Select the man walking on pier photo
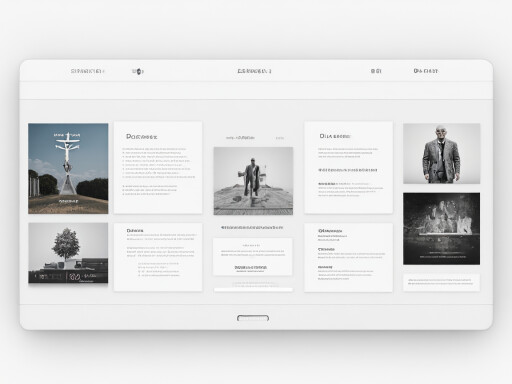 253,181
